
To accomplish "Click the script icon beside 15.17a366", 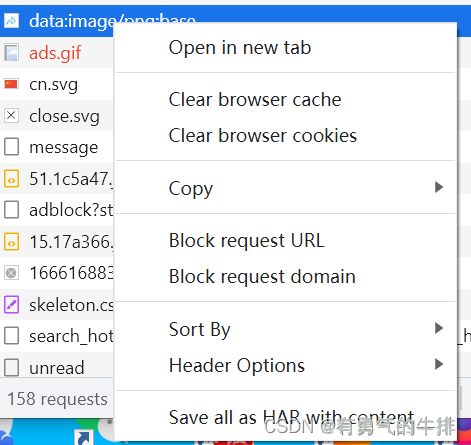I will pyautogui.click(x=11, y=242).
